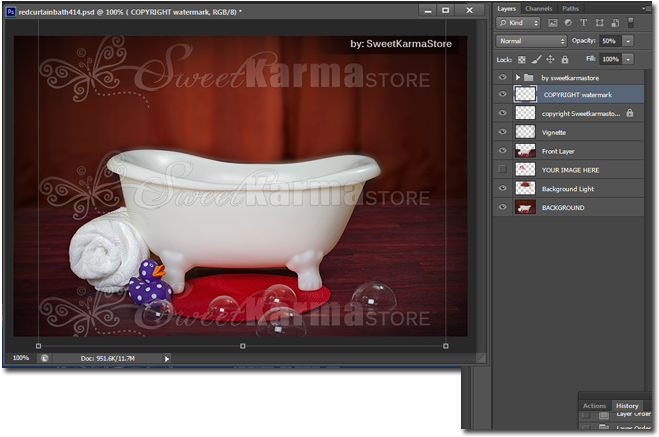659x437 pixels.
Task: Click Doc: 951.6K/11.7M status text
Action: pos(108,358)
